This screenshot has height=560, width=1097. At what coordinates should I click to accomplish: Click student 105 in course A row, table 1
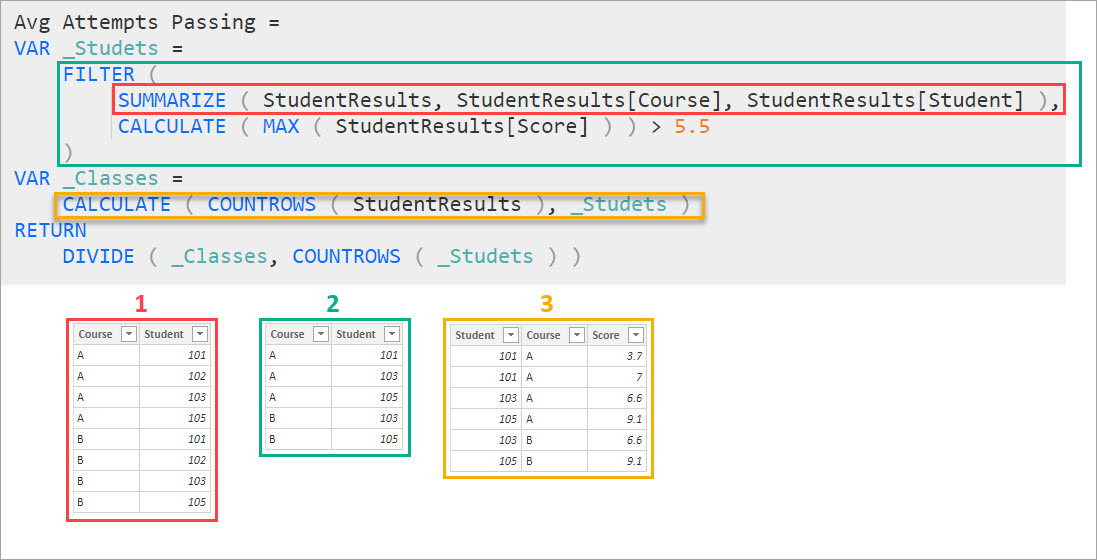click(x=197, y=418)
